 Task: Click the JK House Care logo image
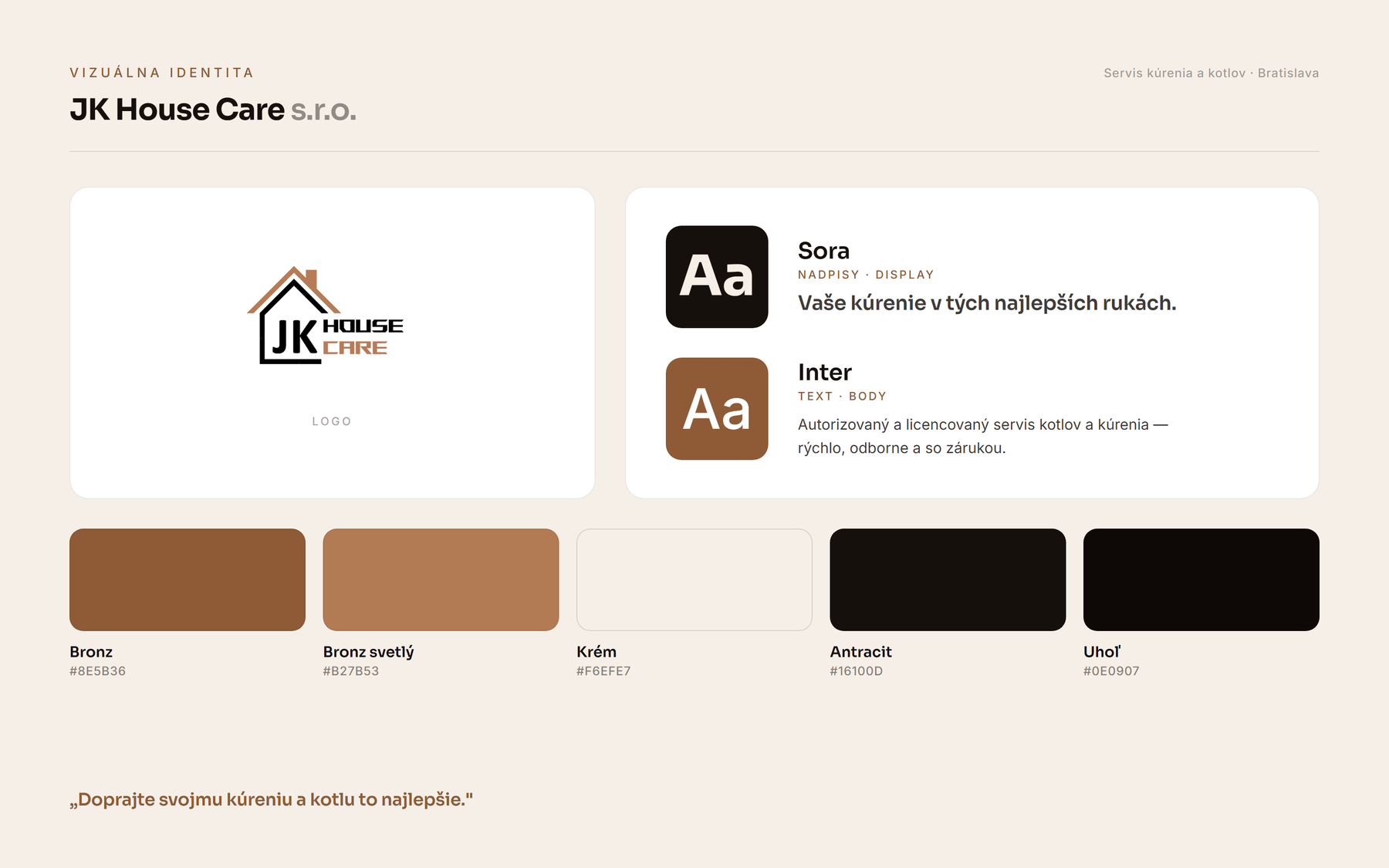pyautogui.click(x=325, y=316)
